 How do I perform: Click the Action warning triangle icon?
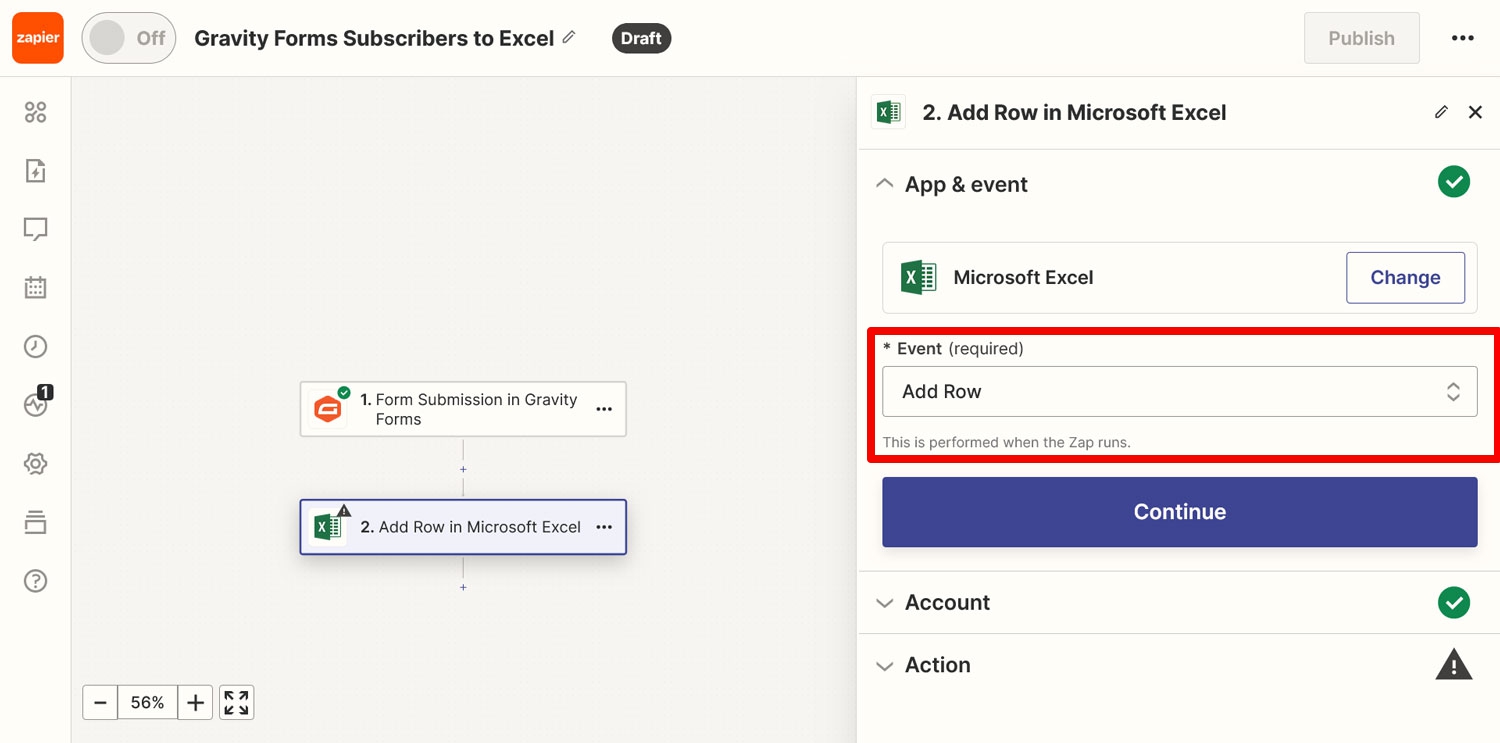1454,664
